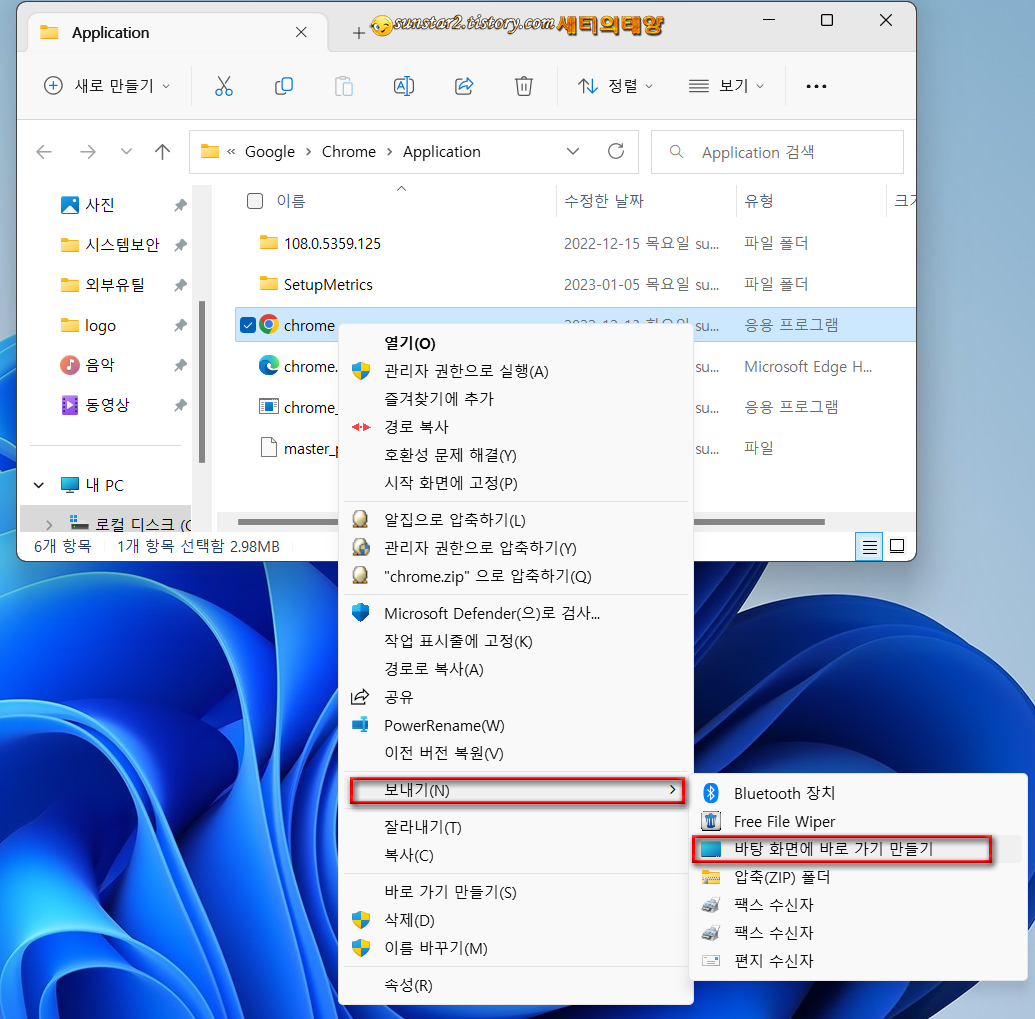Viewport: 1035px width, 1019px height.
Task: Check the 이름 column select-all checkbox
Action: pyautogui.click(x=255, y=199)
